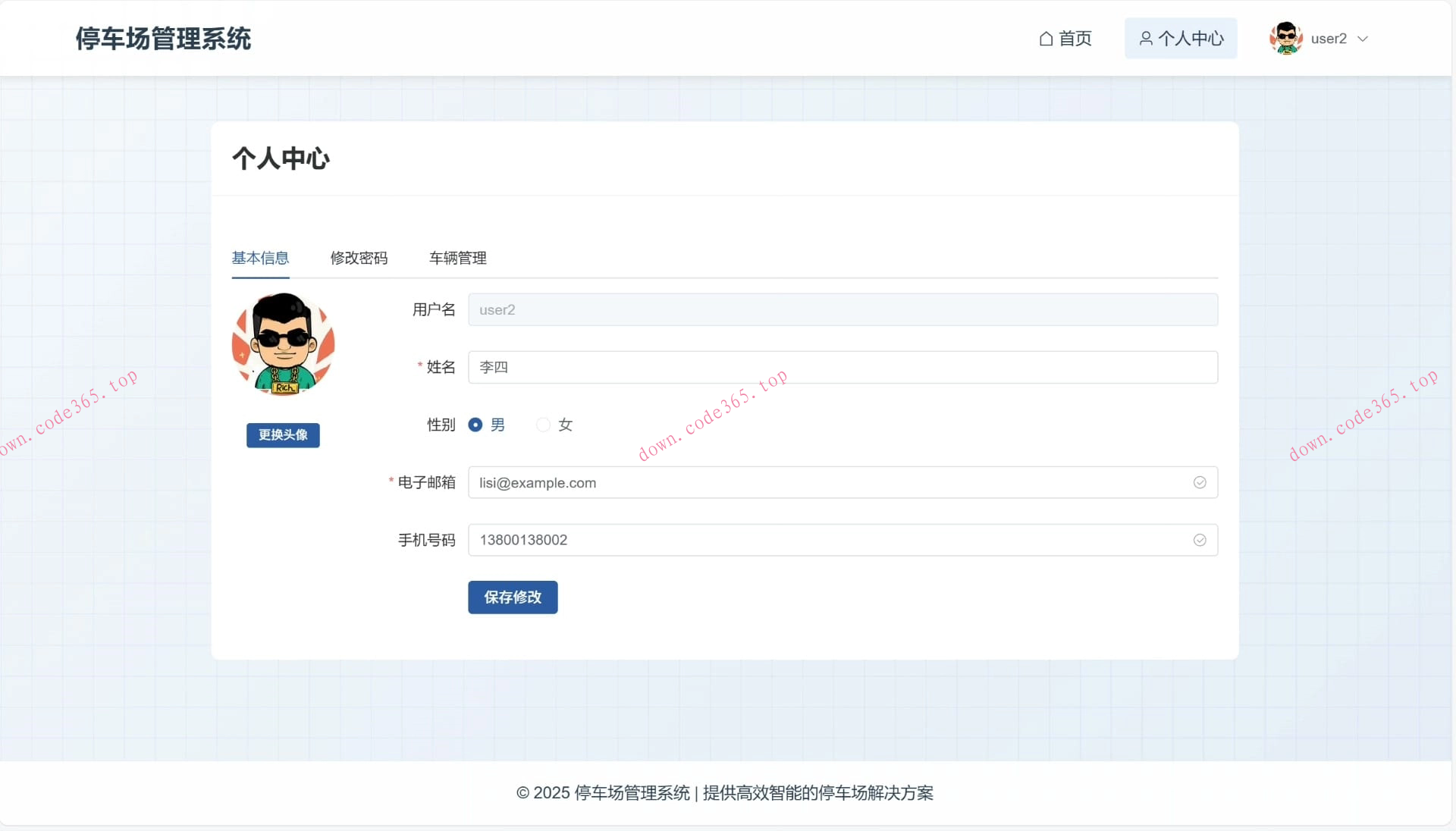Screen dimensions: 1456x831
Task: Click the large profile avatar picture
Action: (x=283, y=343)
